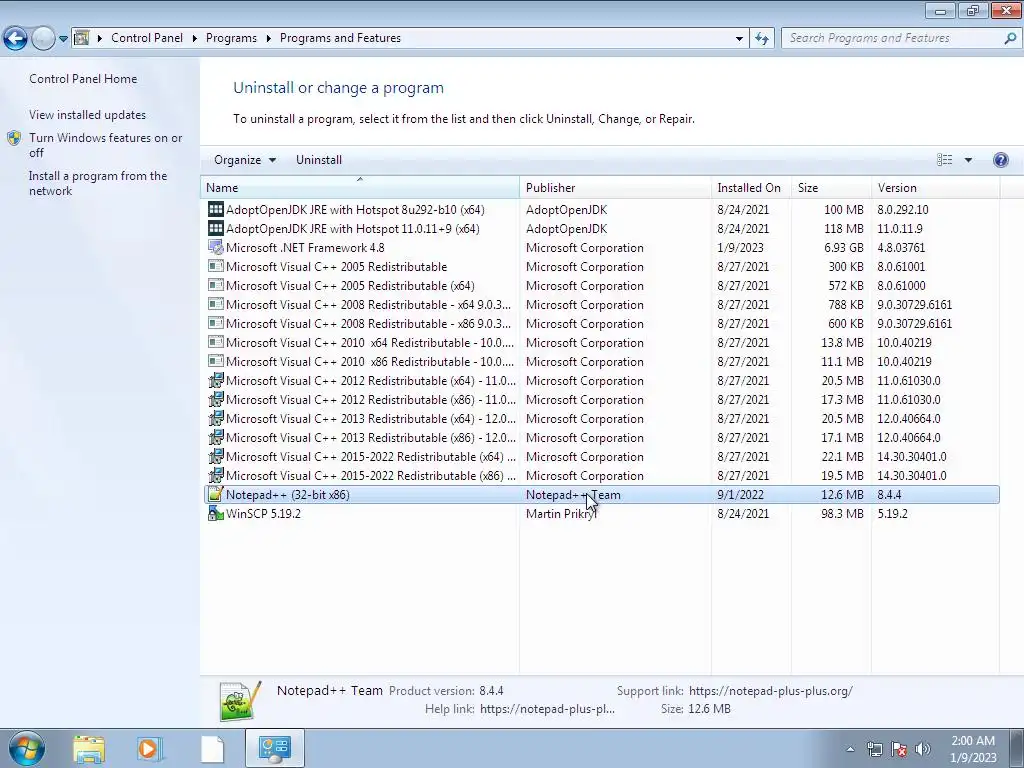Click icon of Visual C++ 2013 (x64) entry
The height and width of the screenshot is (768, 1024).
tap(216, 418)
